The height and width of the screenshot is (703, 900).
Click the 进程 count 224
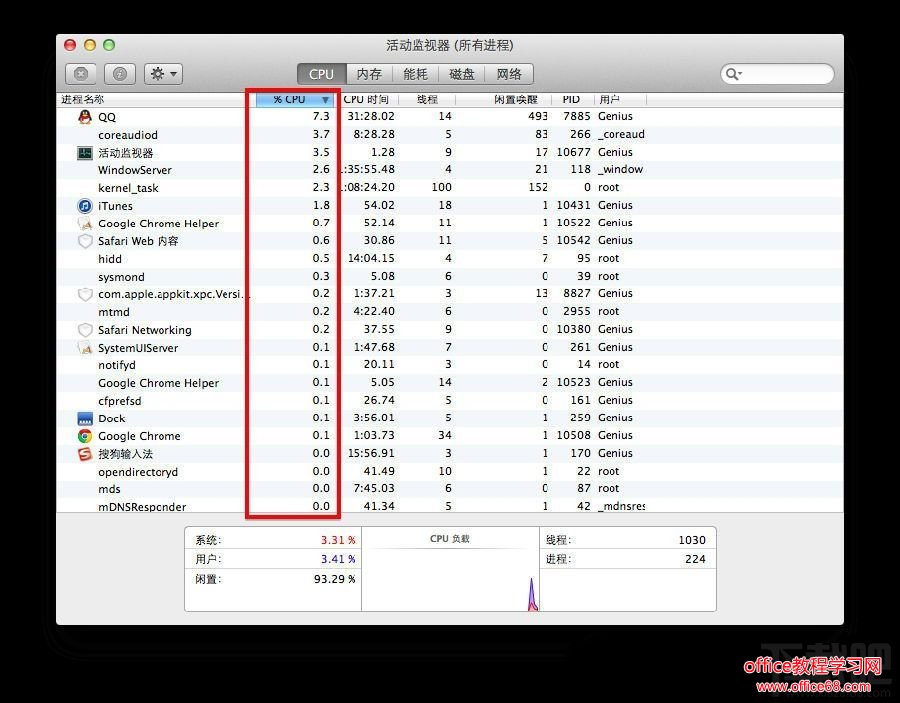pos(695,559)
